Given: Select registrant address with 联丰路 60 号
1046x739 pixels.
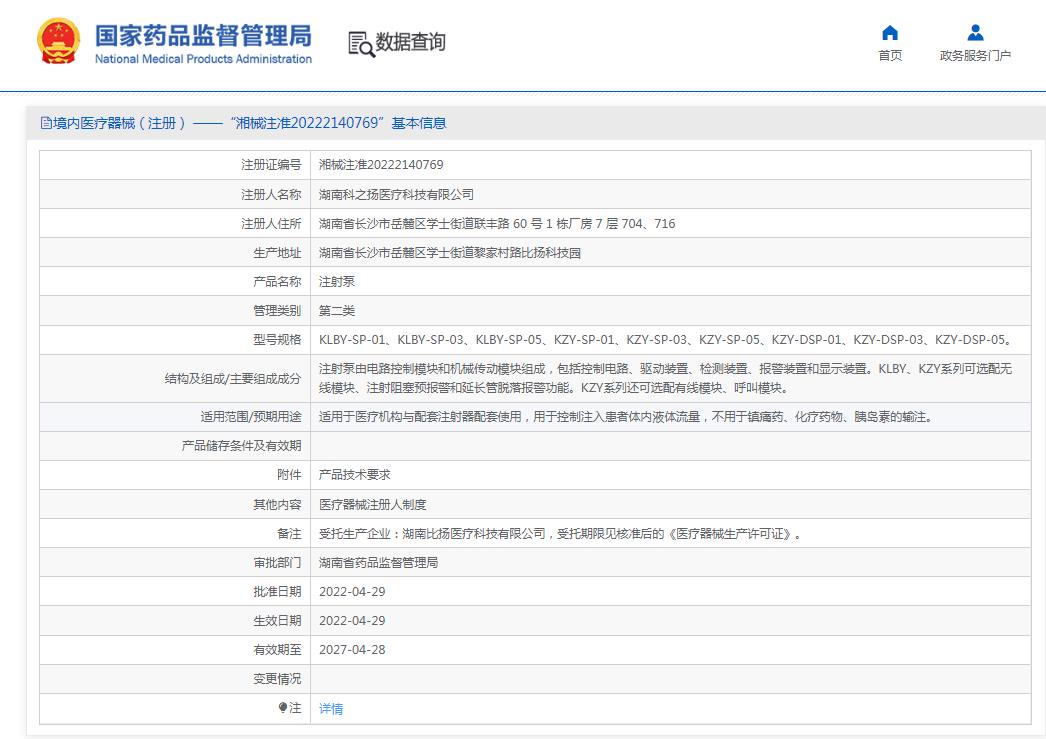Looking at the screenshot, I should pyautogui.click(x=497, y=223).
